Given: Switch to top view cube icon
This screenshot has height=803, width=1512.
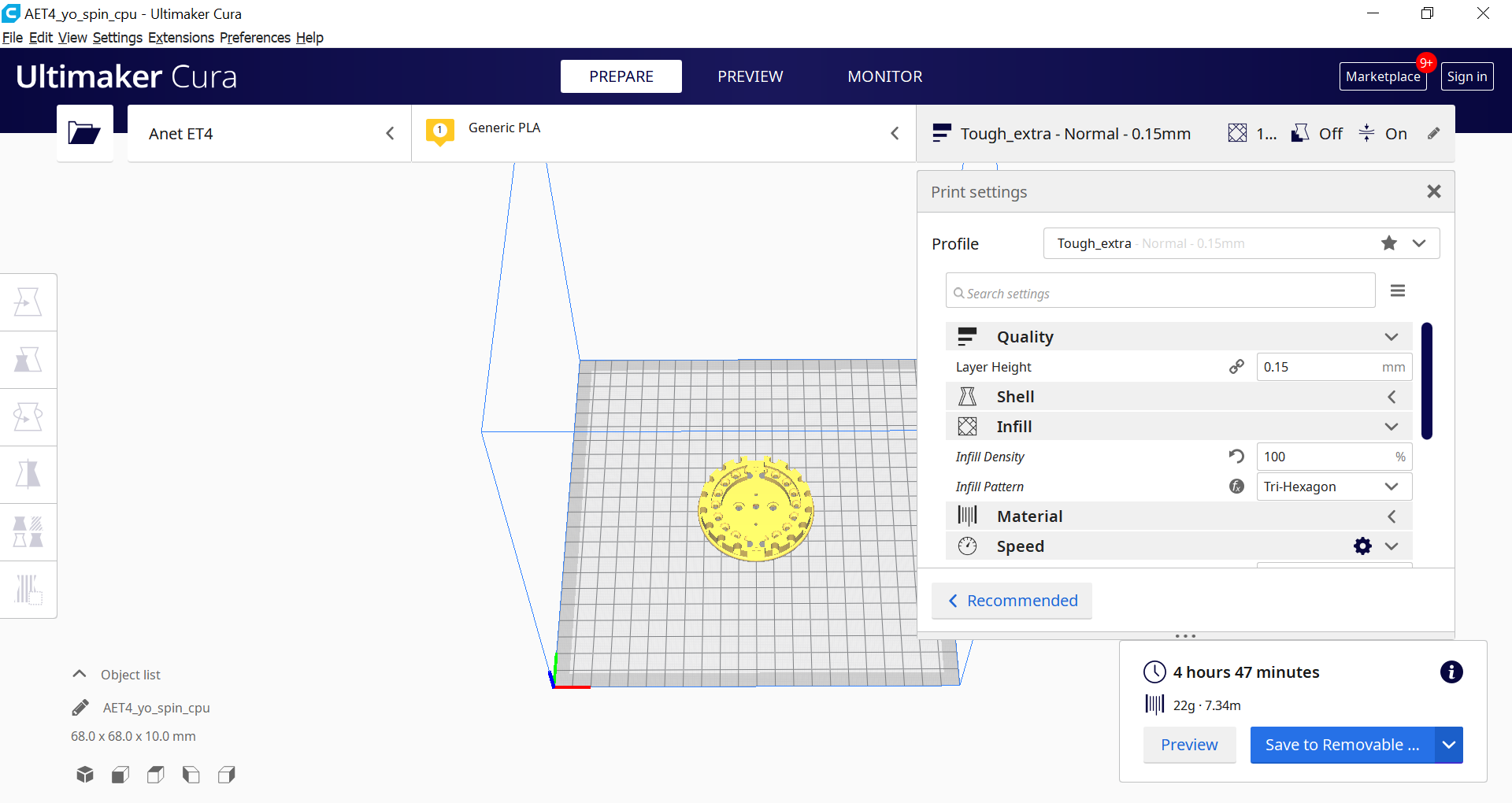Looking at the screenshot, I should point(156,775).
